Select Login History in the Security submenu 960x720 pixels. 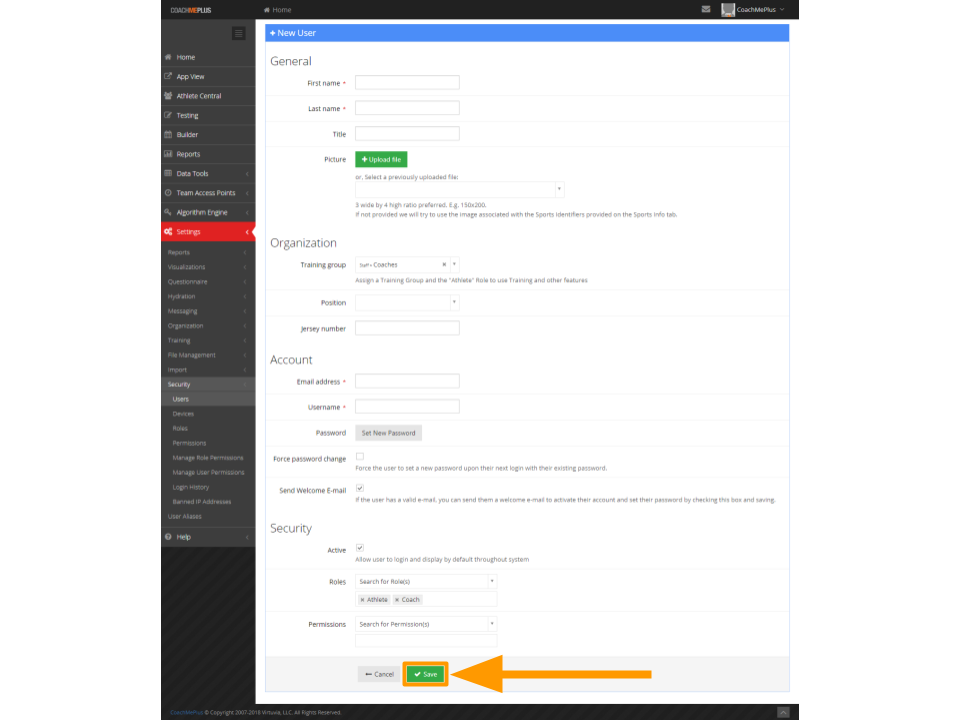(x=191, y=487)
